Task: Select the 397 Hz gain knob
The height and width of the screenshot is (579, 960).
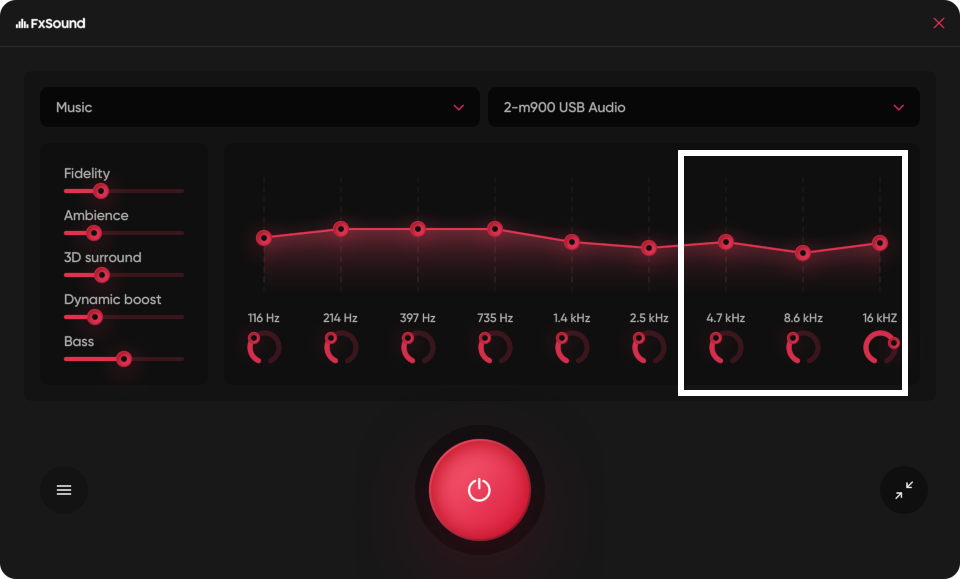Action: click(x=417, y=349)
